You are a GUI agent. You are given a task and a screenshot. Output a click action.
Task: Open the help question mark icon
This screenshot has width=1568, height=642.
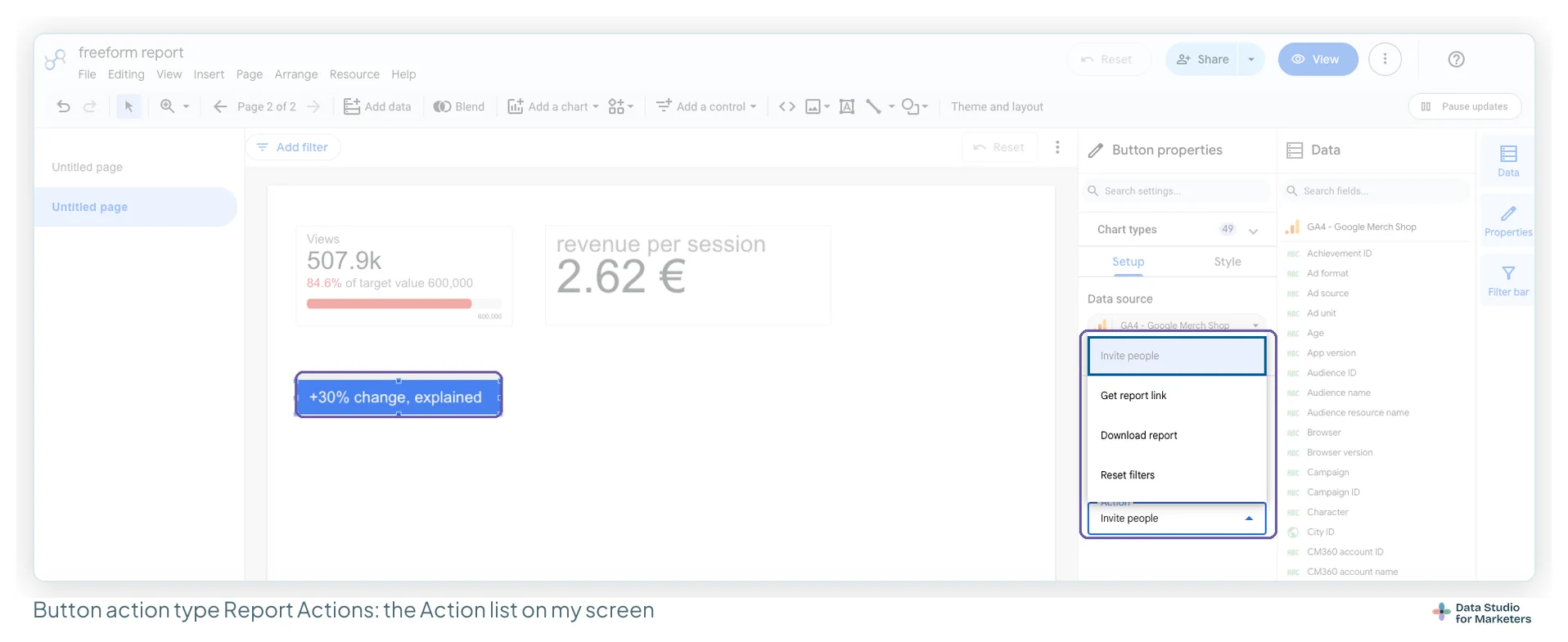coord(1456,59)
